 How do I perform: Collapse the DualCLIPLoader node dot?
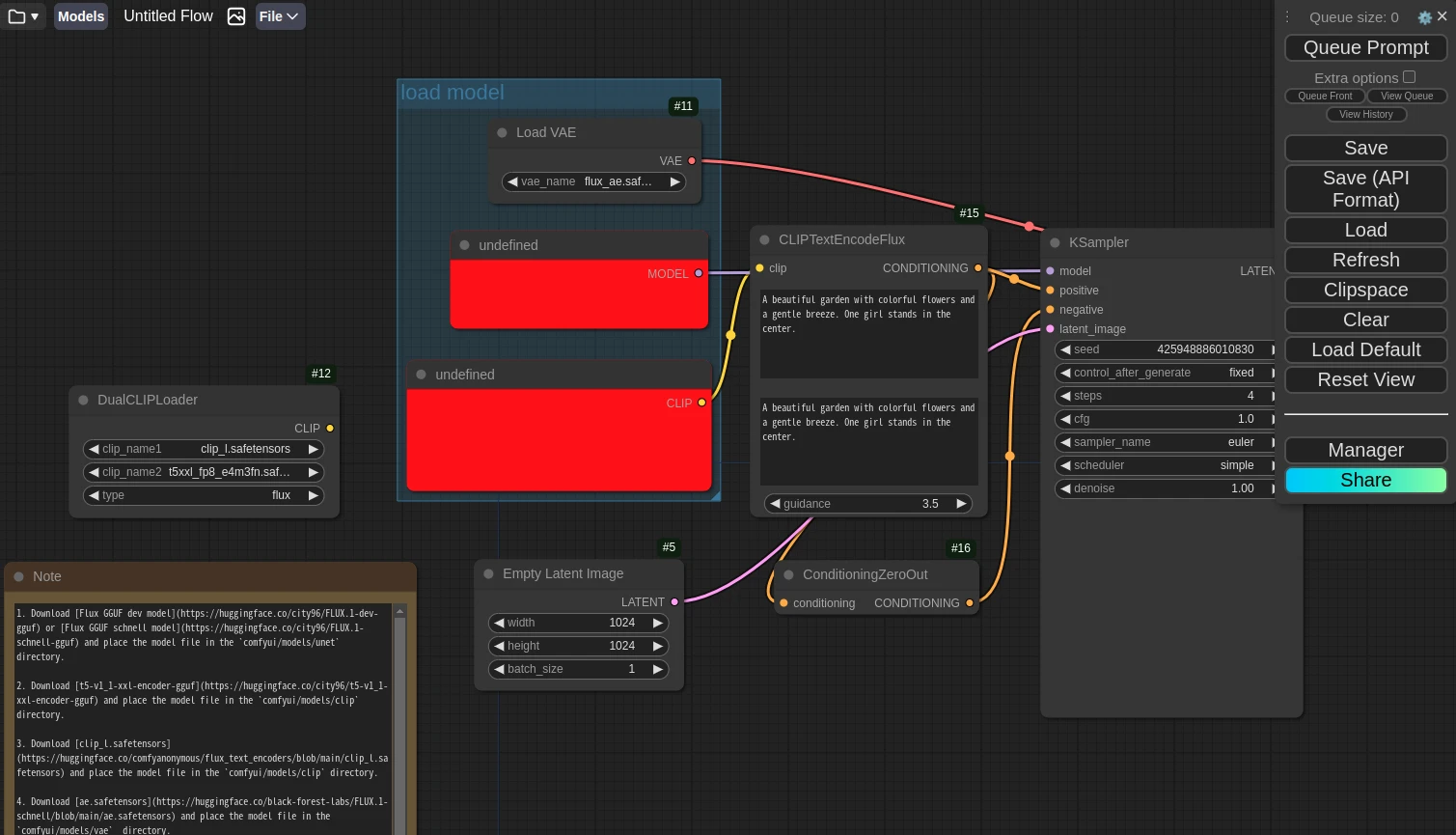[x=83, y=401]
